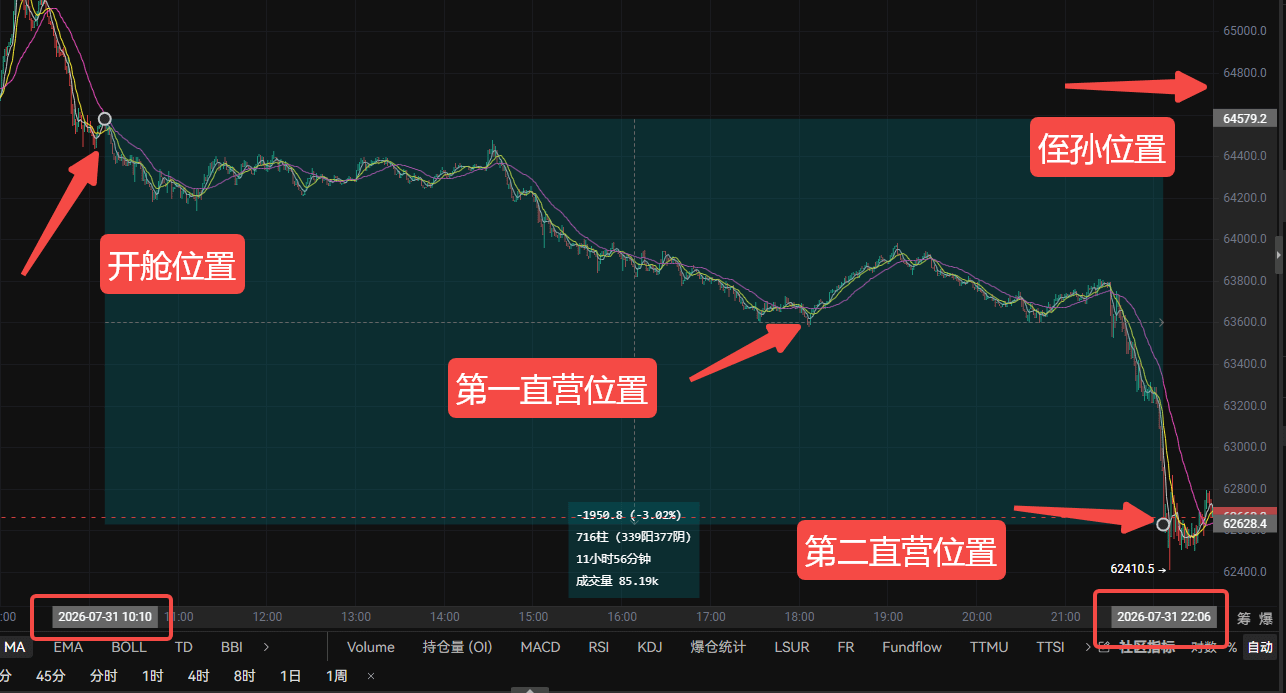Switch price axis to % percent mode

click(x=1231, y=647)
